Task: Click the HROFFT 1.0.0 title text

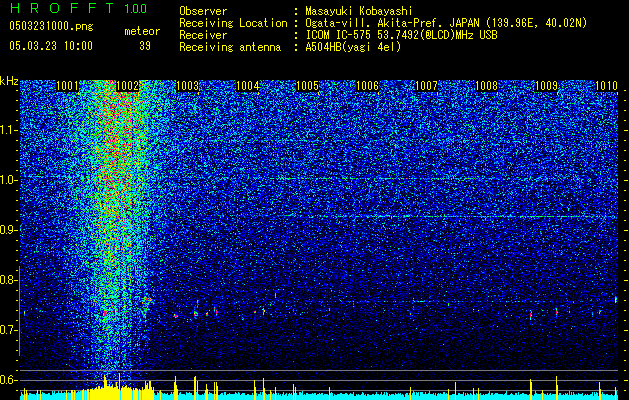Action: tap(78, 8)
